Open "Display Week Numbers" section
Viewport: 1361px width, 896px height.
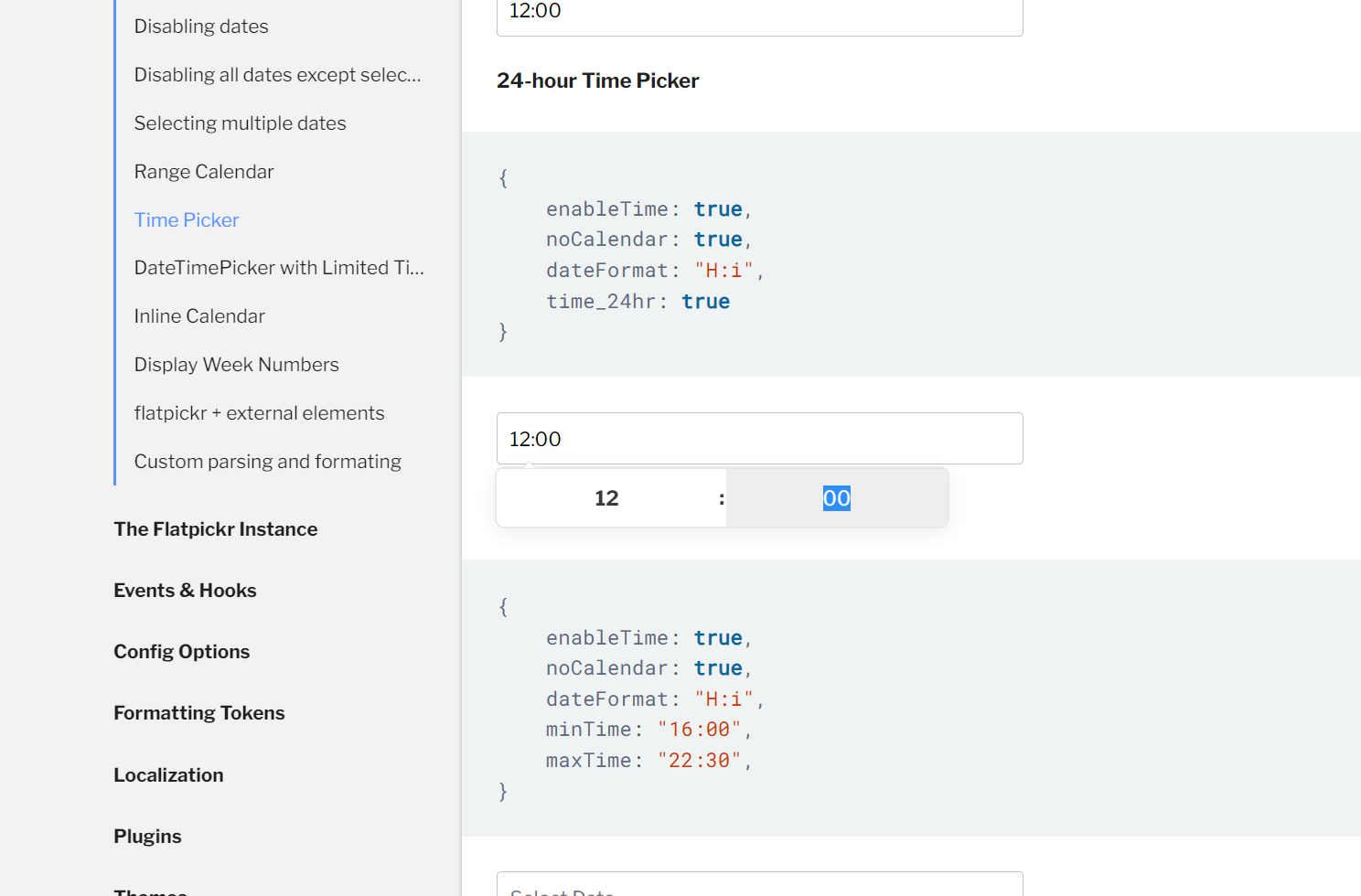click(236, 364)
